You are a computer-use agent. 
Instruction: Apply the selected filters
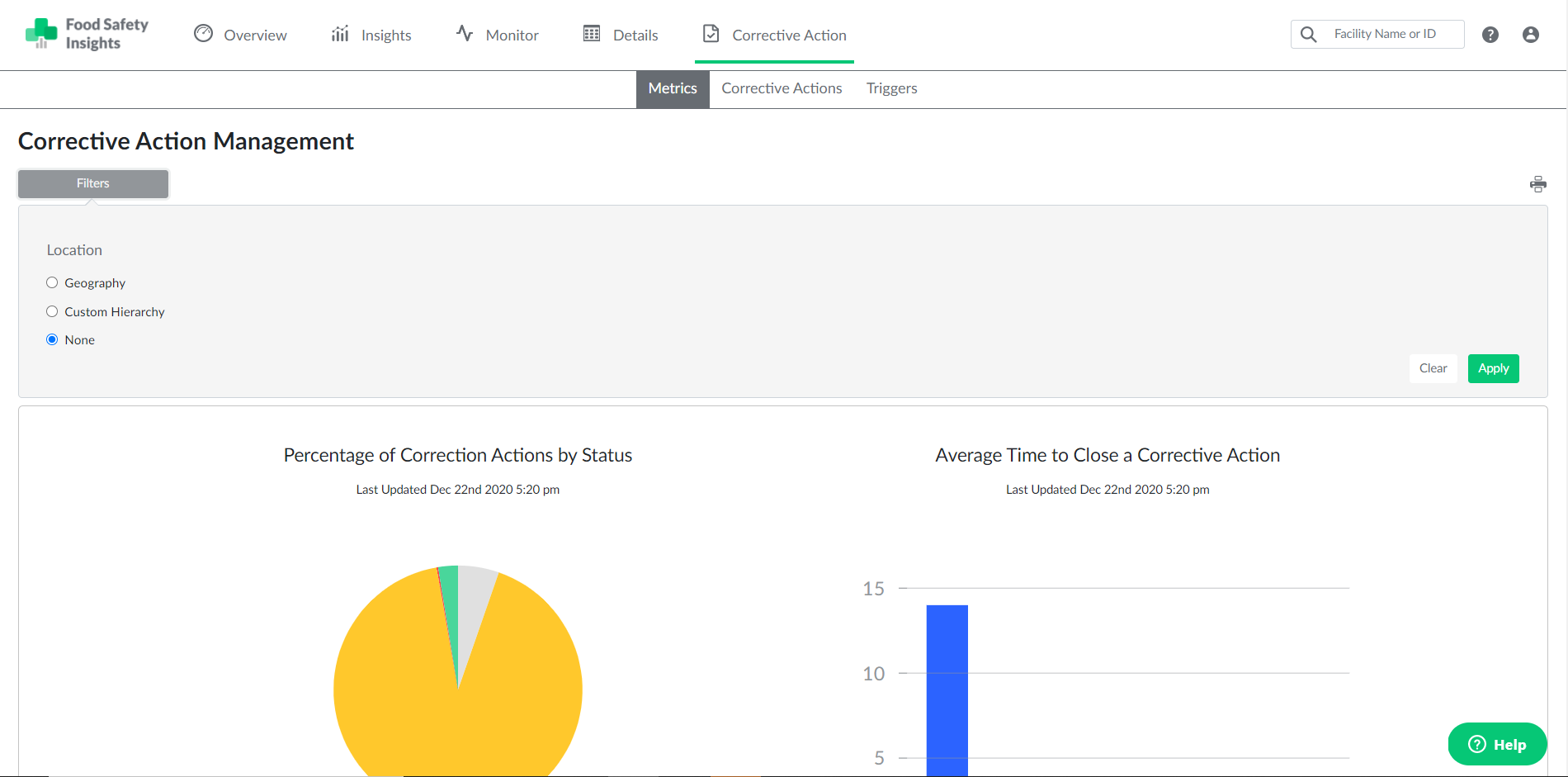(x=1493, y=368)
